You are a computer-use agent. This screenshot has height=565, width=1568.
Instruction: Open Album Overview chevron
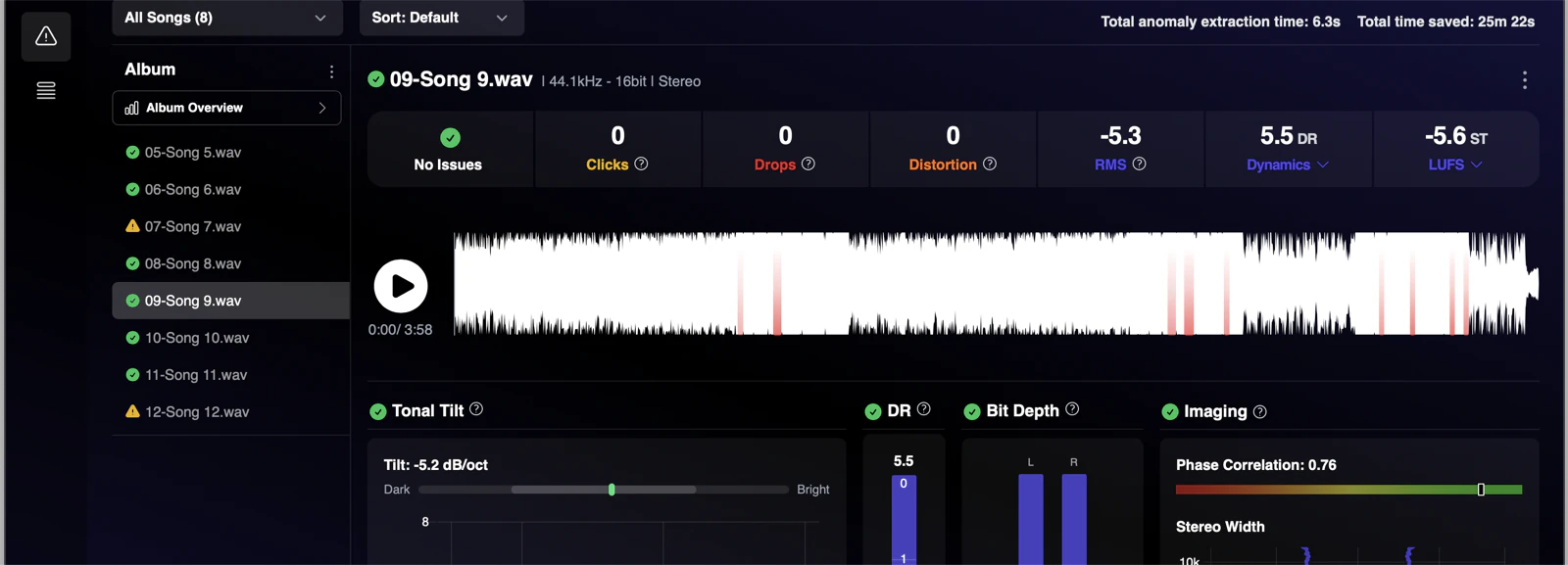pyautogui.click(x=322, y=108)
